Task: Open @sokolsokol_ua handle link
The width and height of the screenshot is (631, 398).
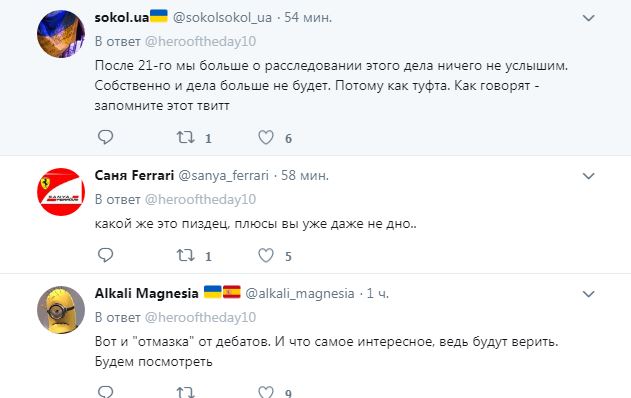Action: tap(222, 18)
